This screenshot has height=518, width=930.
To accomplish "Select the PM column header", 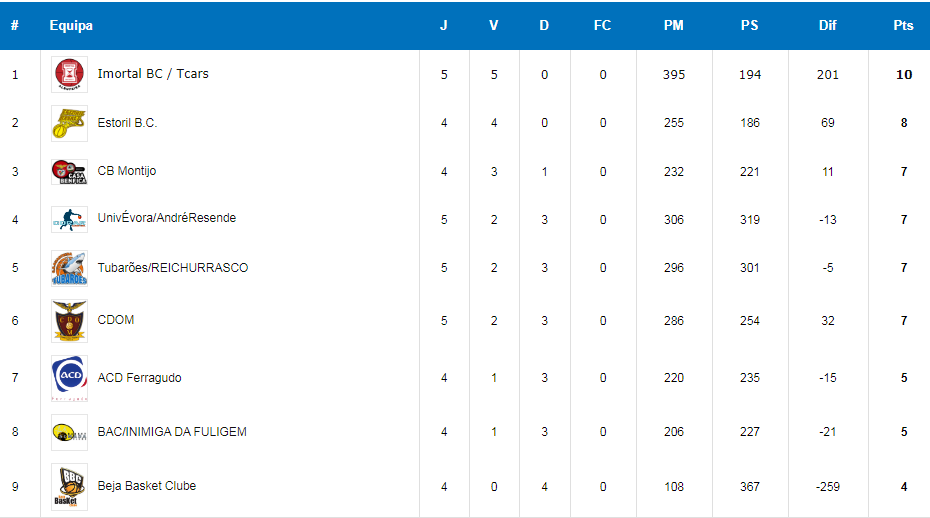I will click(674, 26).
